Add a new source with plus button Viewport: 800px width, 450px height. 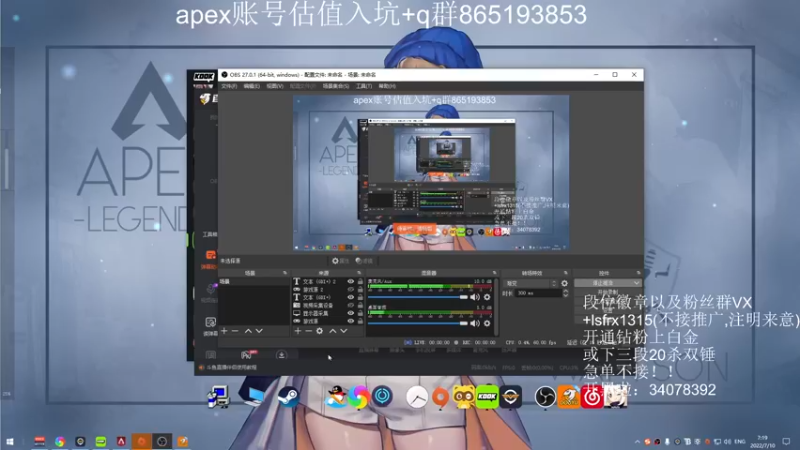coord(297,331)
